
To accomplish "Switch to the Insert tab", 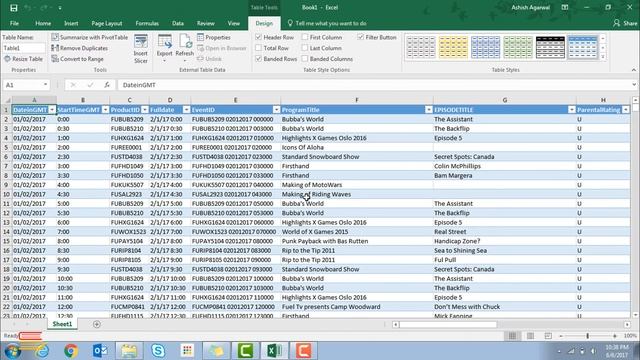I will 71,23.
